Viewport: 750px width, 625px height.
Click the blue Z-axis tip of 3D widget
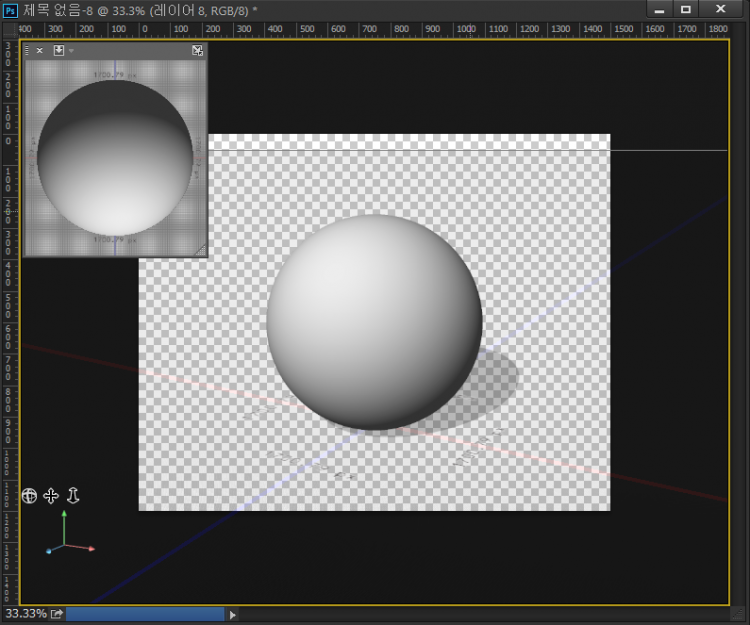pyautogui.click(x=49, y=552)
